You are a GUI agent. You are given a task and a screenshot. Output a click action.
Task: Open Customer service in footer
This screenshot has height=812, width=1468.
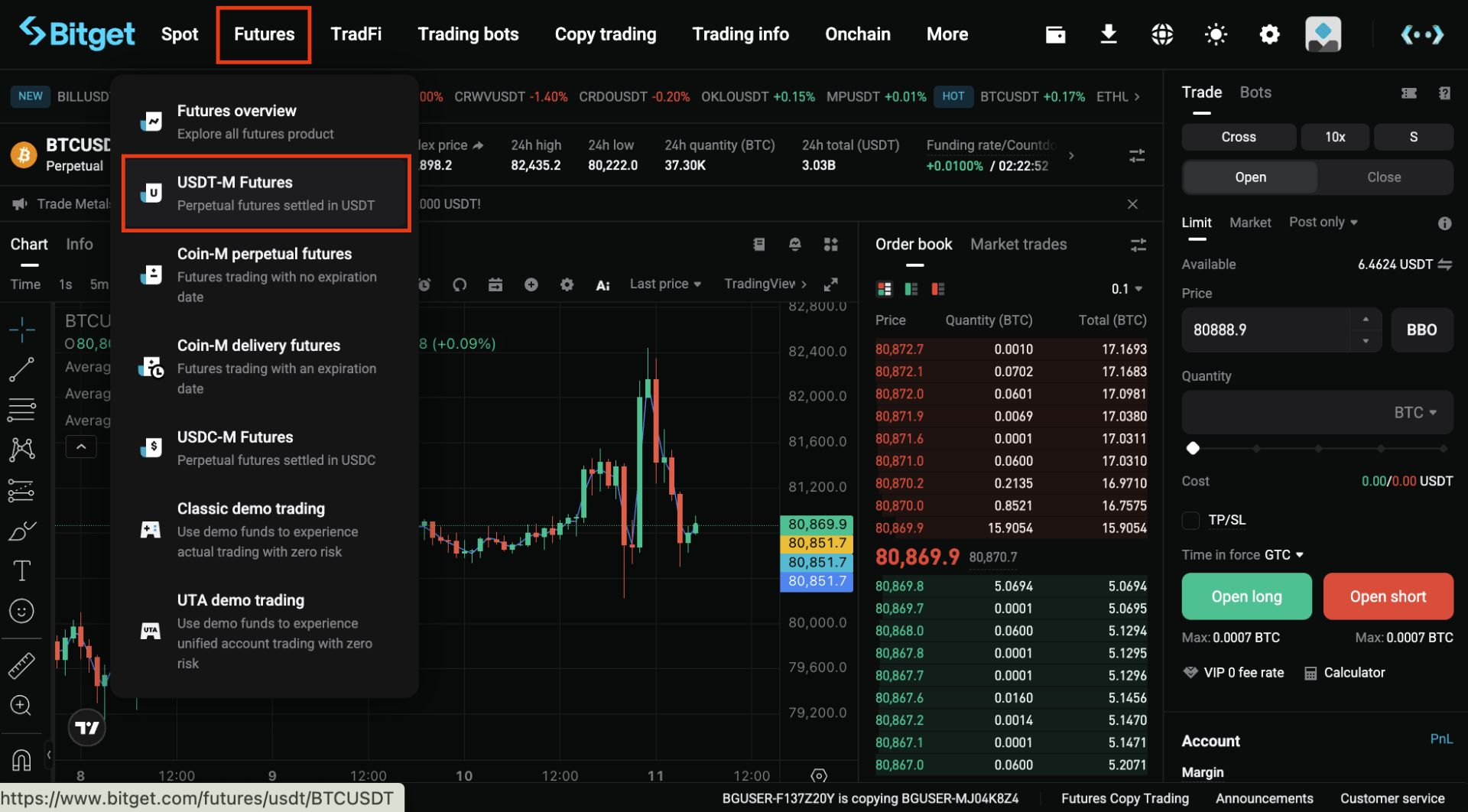[1392, 798]
